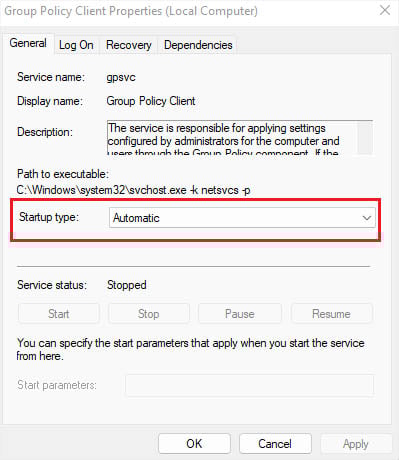Confirm changes with the OK button

[194, 444]
